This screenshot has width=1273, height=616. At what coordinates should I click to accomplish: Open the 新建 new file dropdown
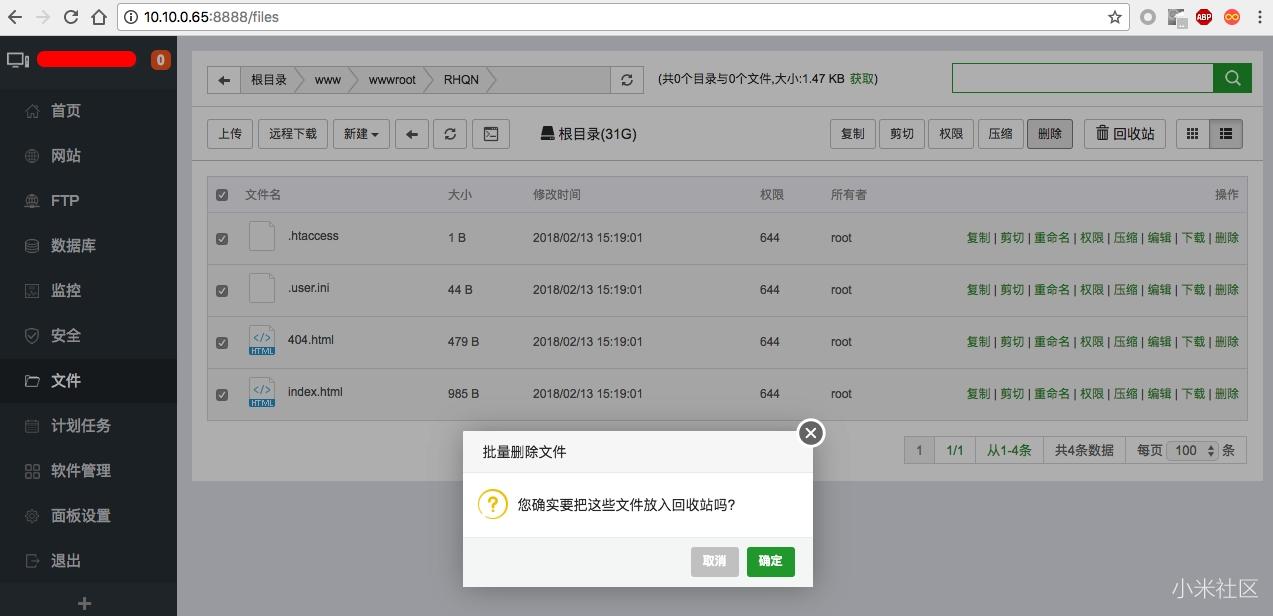(x=360, y=133)
